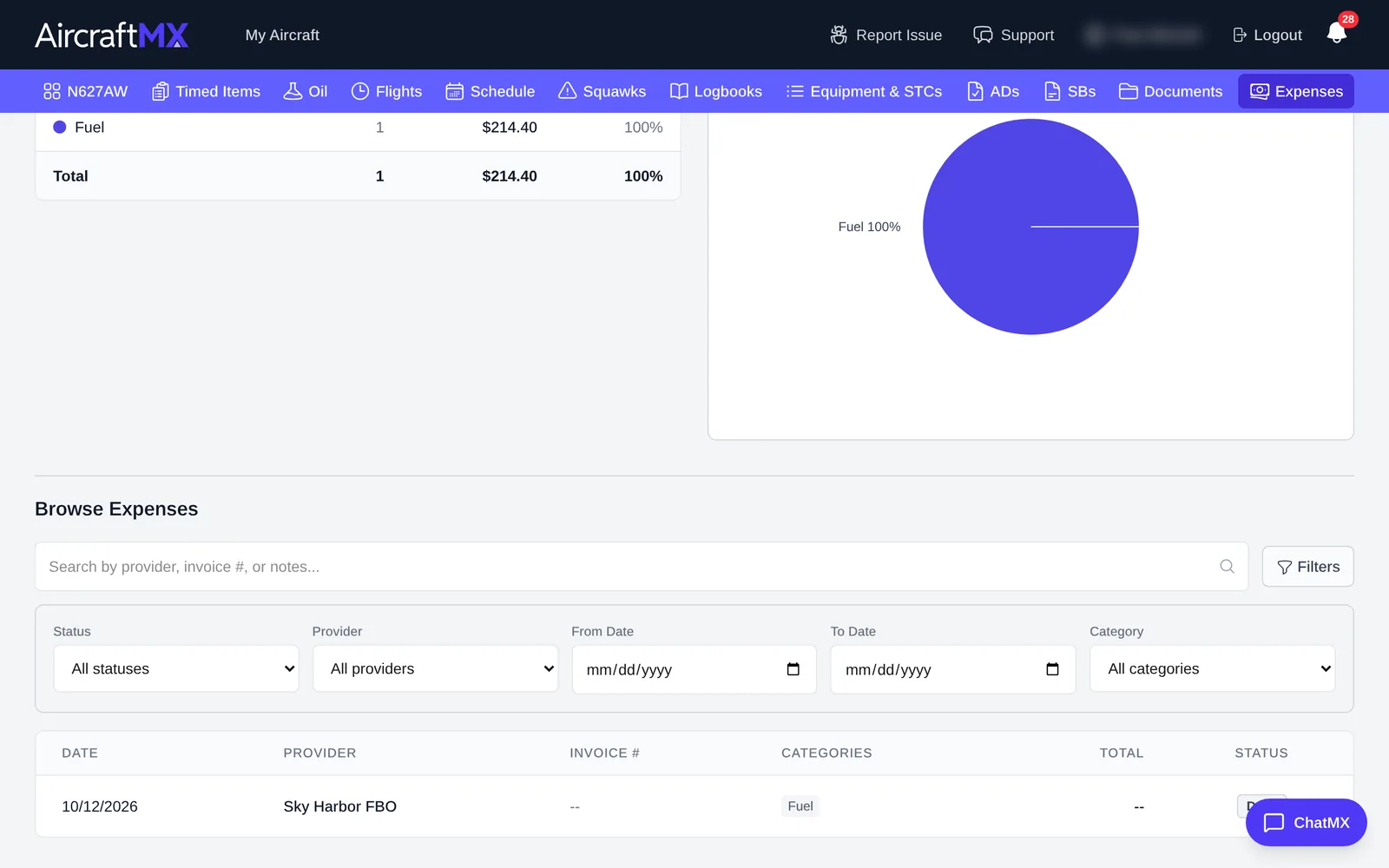
Task: Click the AircraftMX logo
Action: point(112,35)
